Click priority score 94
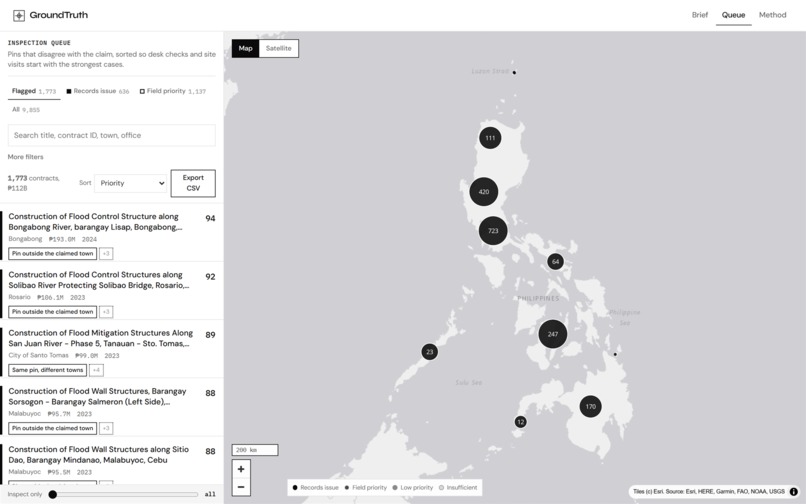Screen dimensions: 806x504 coord(210,219)
